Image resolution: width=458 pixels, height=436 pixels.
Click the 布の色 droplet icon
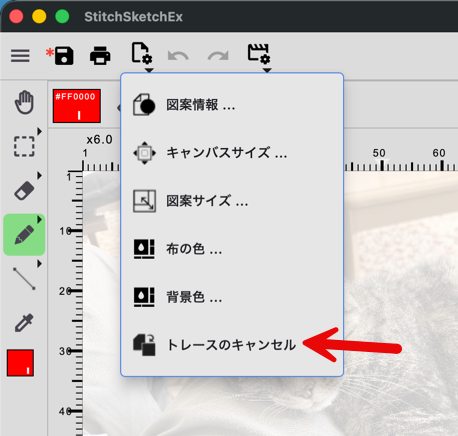pyautogui.click(x=144, y=249)
